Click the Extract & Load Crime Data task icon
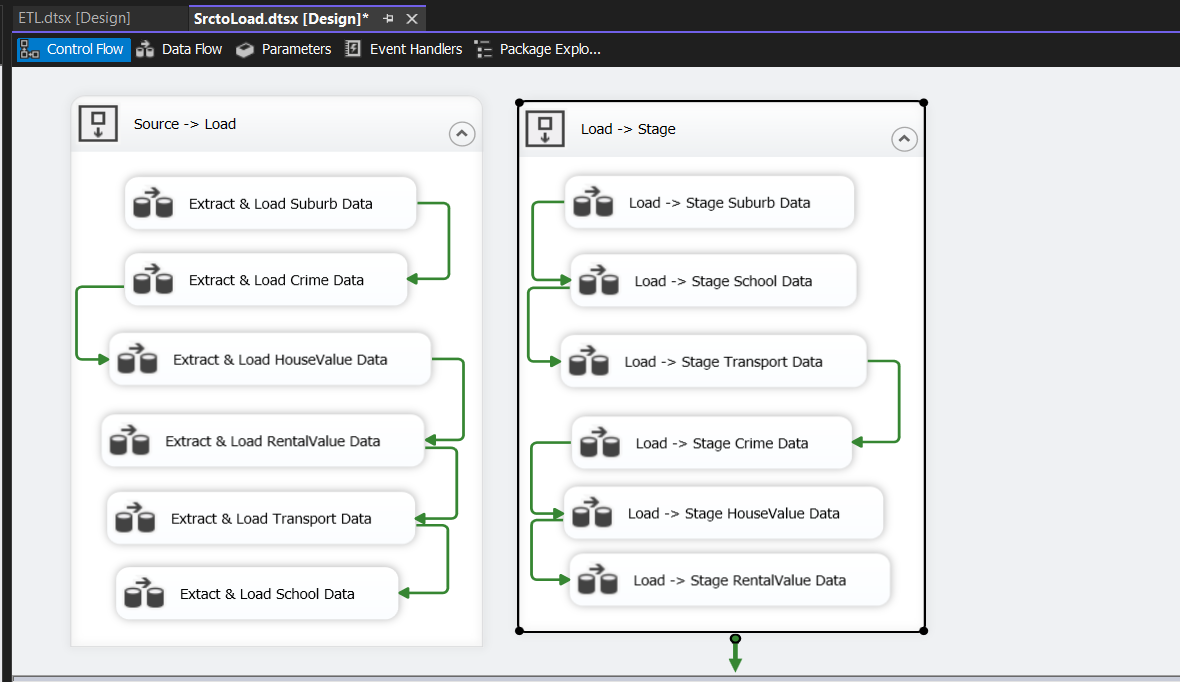Image resolution: width=1180 pixels, height=682 pixels. [x=151, y=280]
